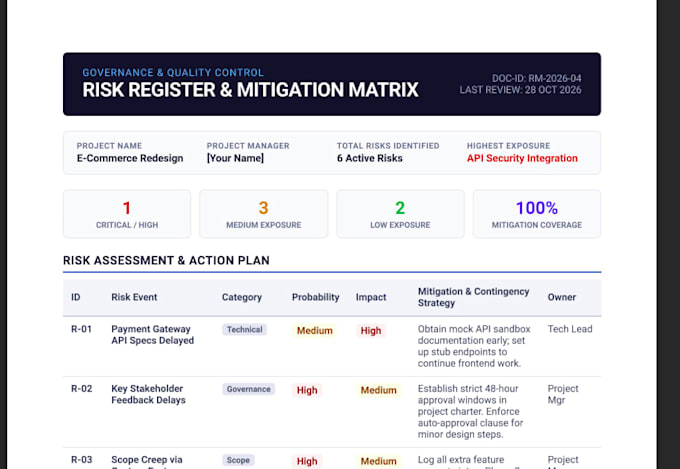Click the 'High' probability badge in R-02
This screenshot has width=680, height=469.
pos(307,390)
